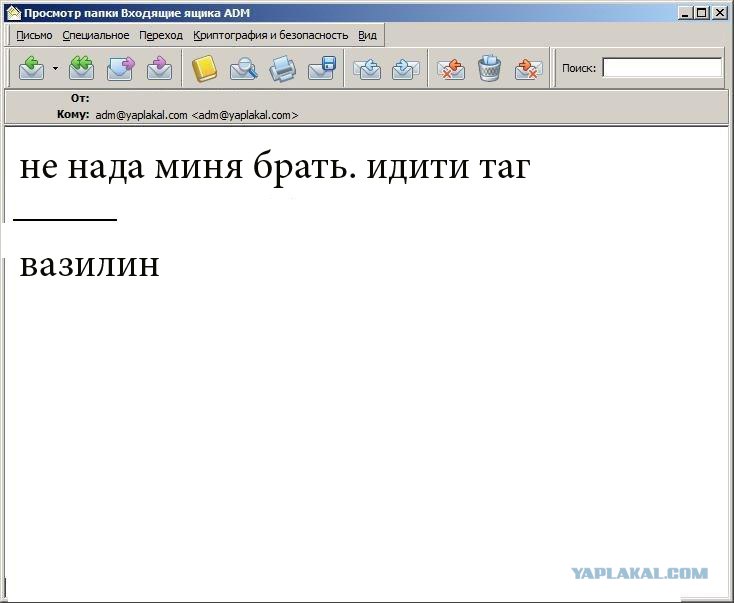Click Reply to all with double green arrows
Screen dimensions: 734x603
tap(81, 68)
